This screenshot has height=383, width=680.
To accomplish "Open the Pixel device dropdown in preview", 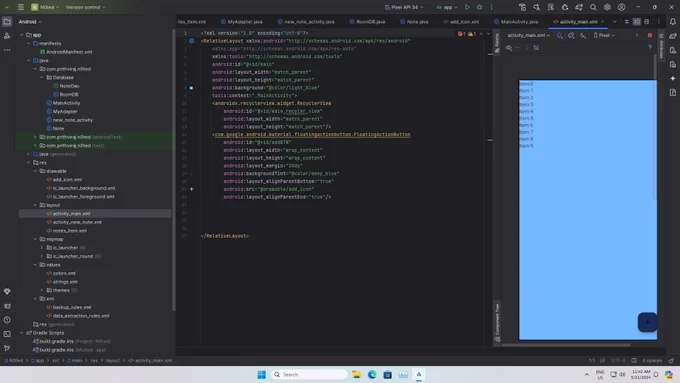I will (x=604, y=36).
